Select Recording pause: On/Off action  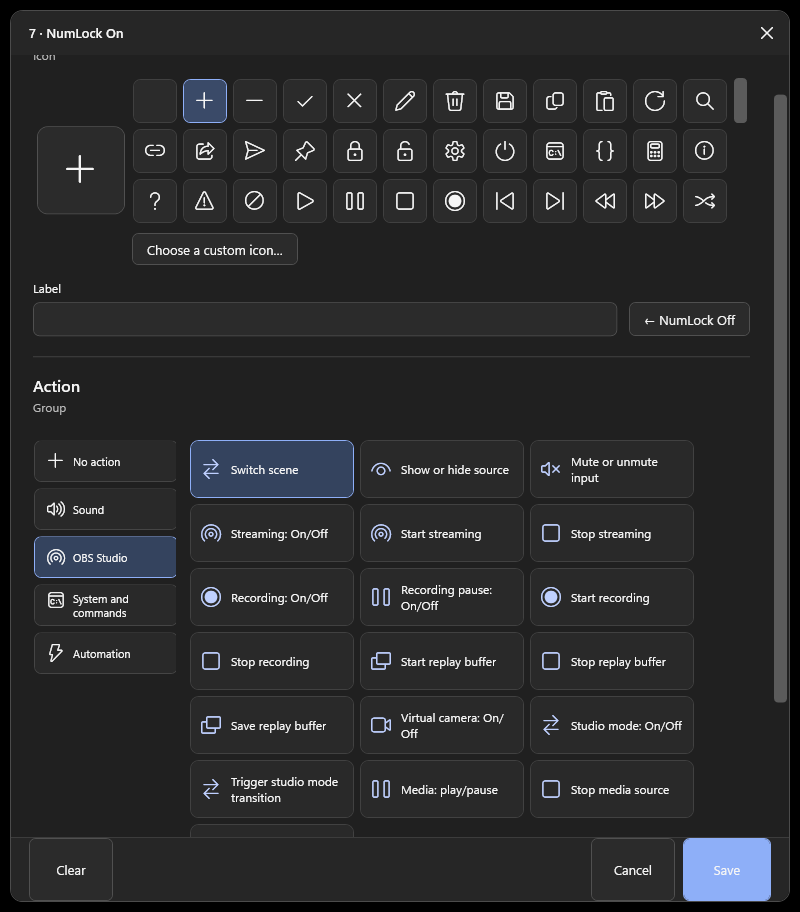[x=442, y=597]
